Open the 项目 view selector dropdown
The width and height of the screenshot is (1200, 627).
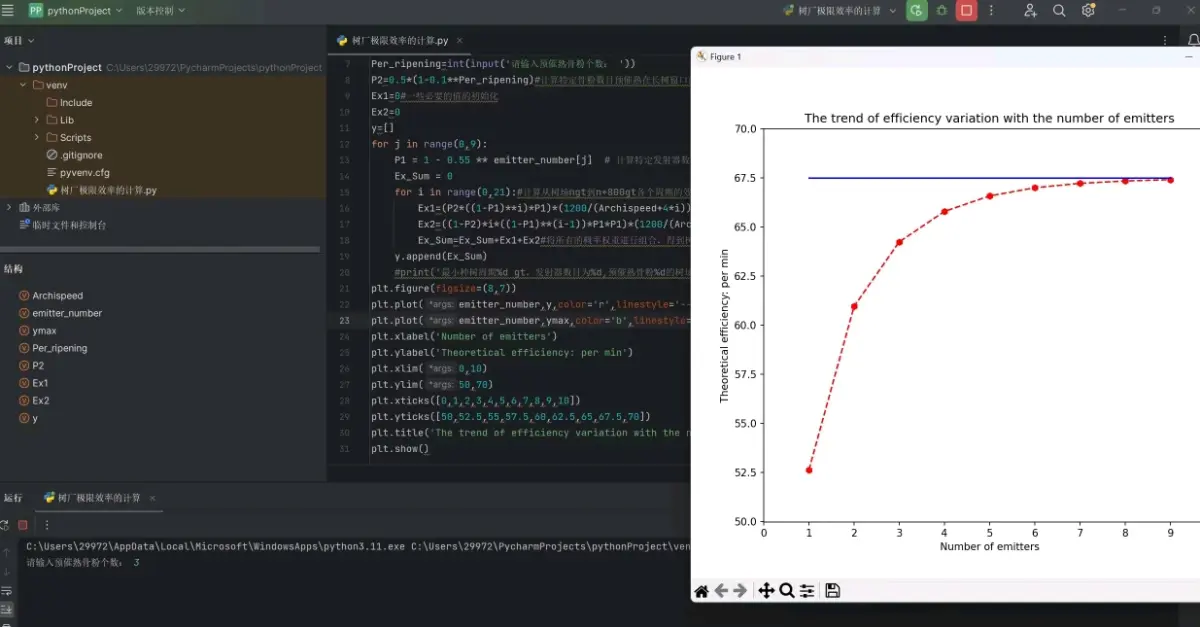click(x=19, y=41)
